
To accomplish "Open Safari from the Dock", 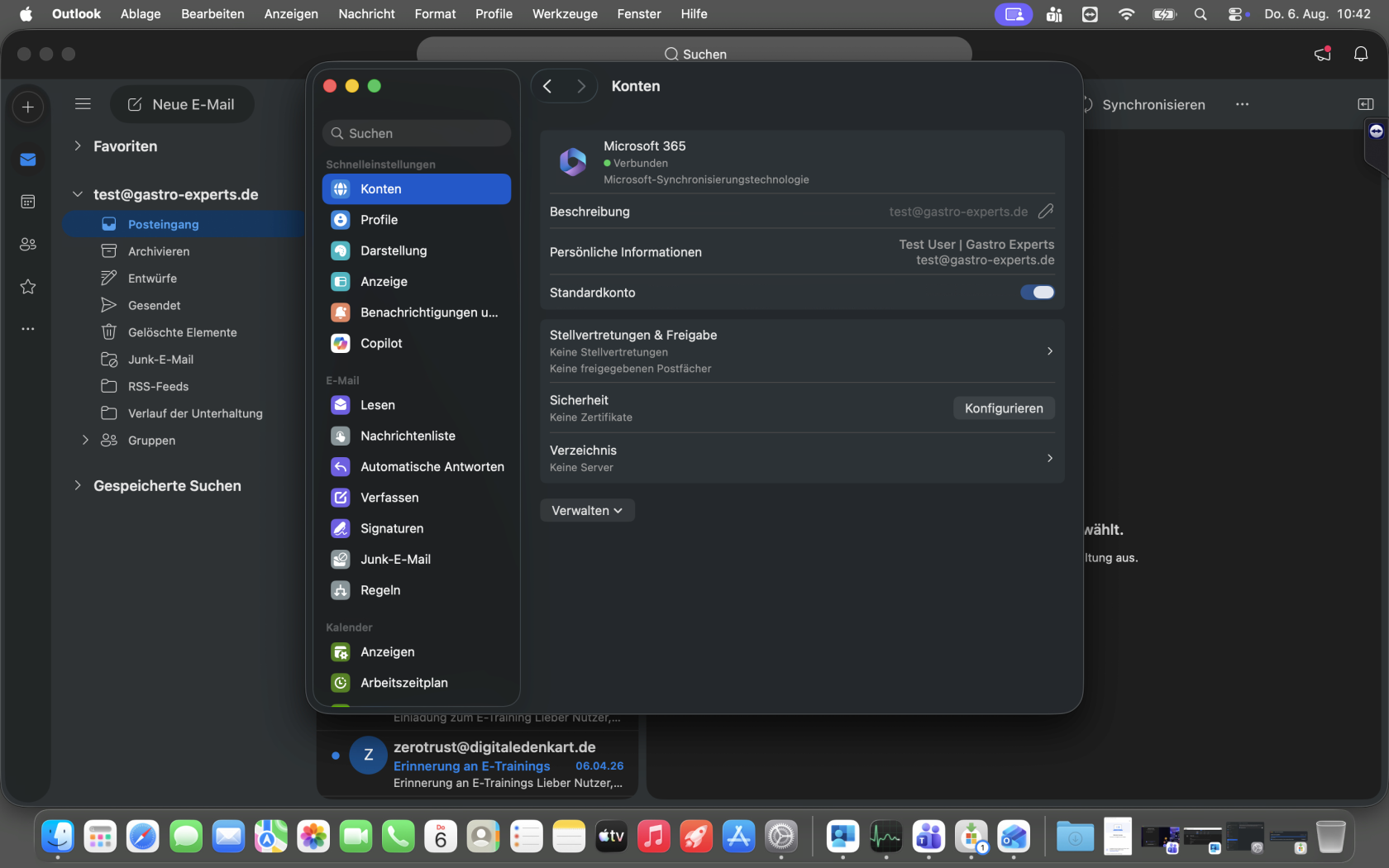I will tap(143, 837).
